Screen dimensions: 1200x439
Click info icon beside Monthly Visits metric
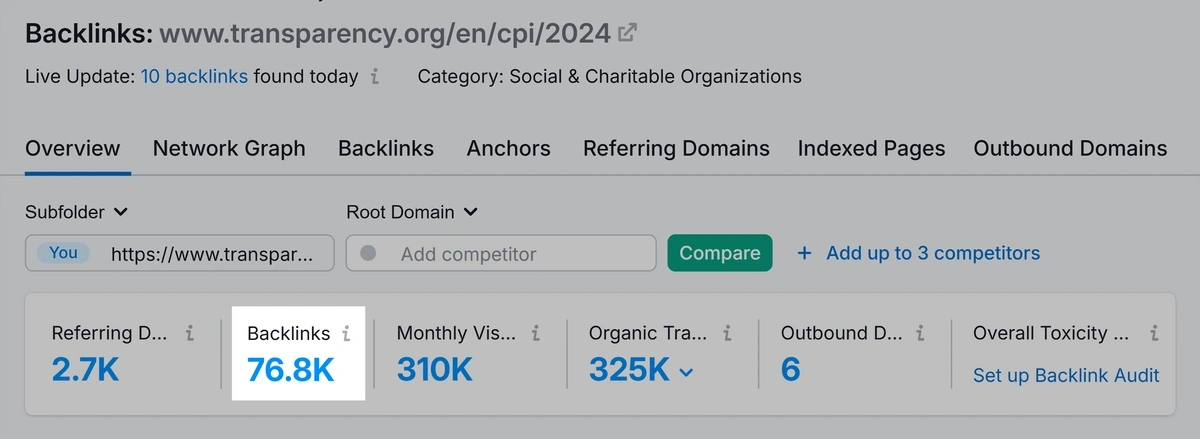(536, 334)
